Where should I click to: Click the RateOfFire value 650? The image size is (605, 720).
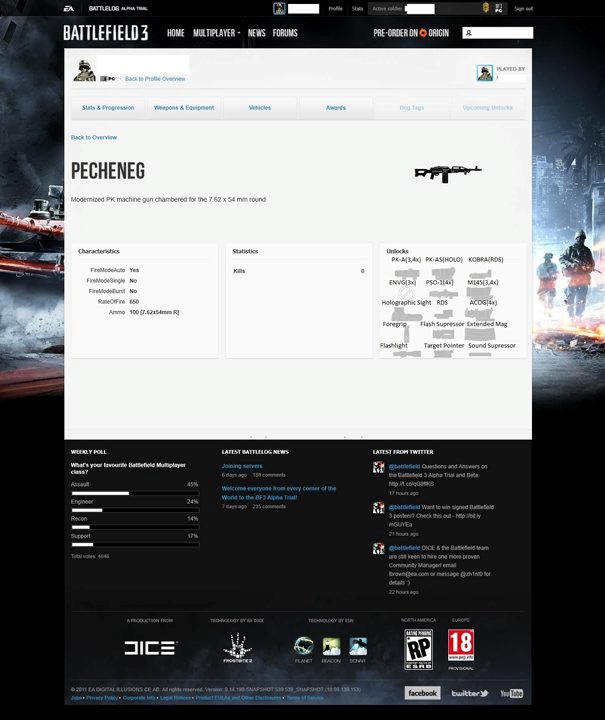[x=134, y=302]
